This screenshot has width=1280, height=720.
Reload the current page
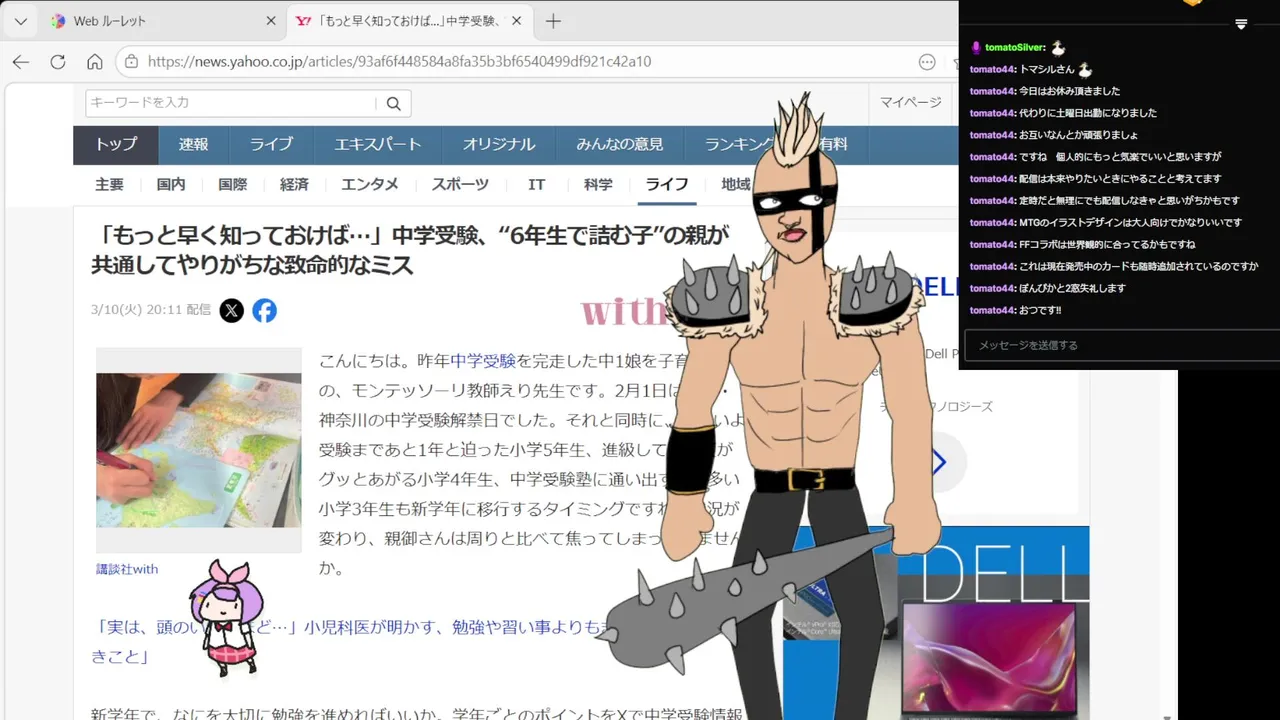58,61
